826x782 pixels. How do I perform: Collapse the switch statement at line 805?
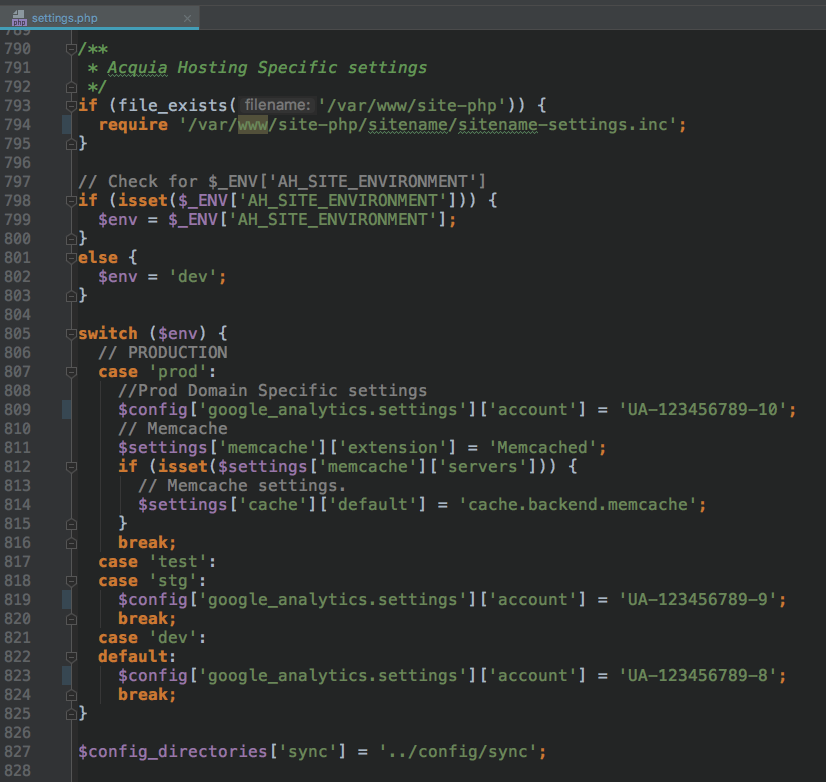pos(71,334)
